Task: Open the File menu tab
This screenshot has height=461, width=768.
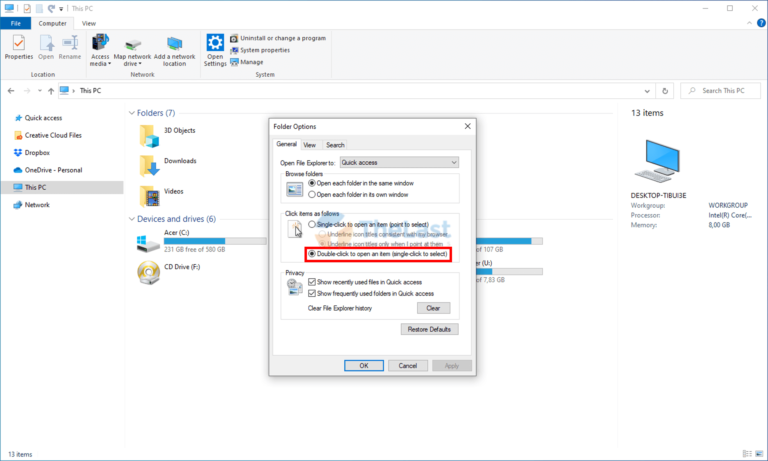Action: point(16,23)
